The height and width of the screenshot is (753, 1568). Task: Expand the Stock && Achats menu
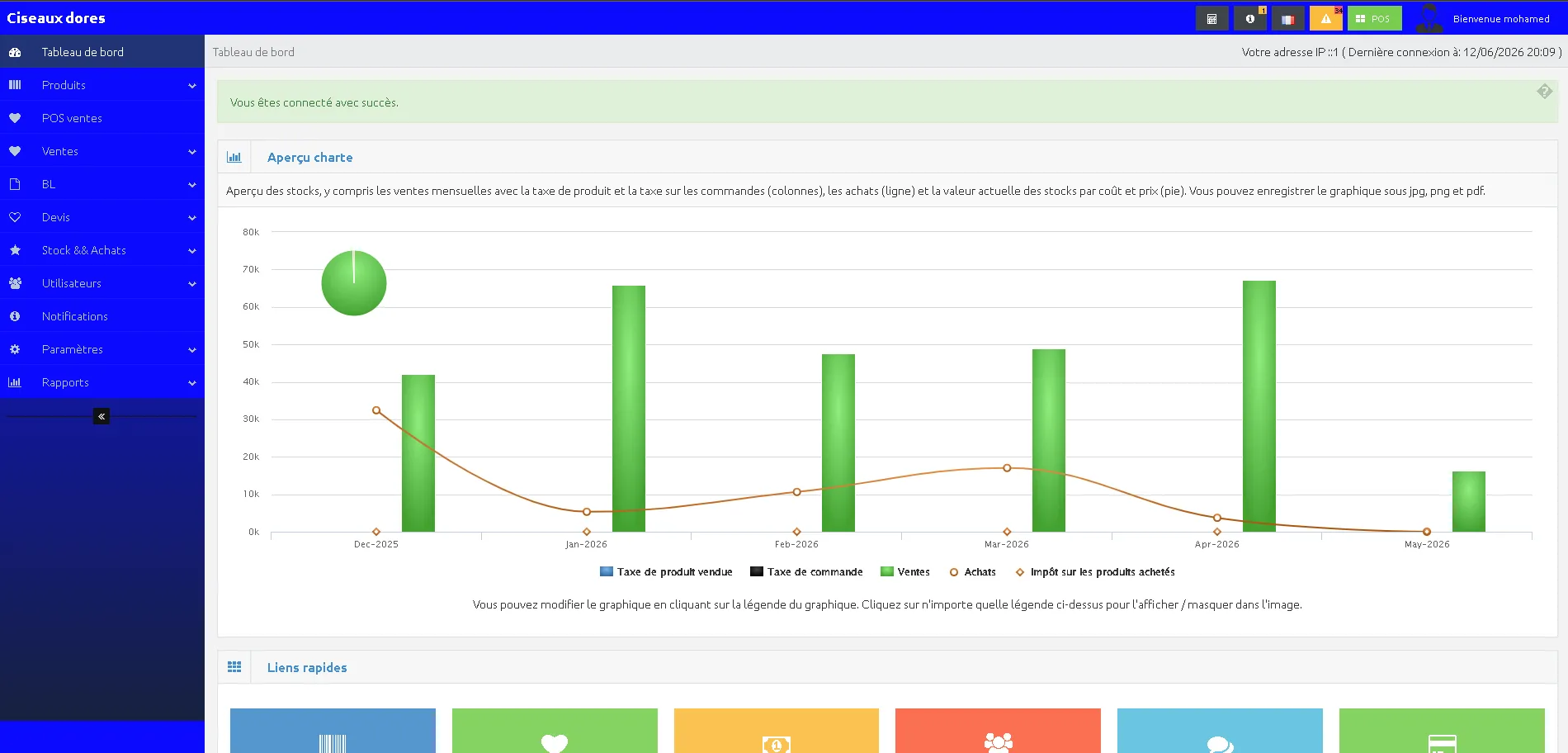[x=102, y=250]
